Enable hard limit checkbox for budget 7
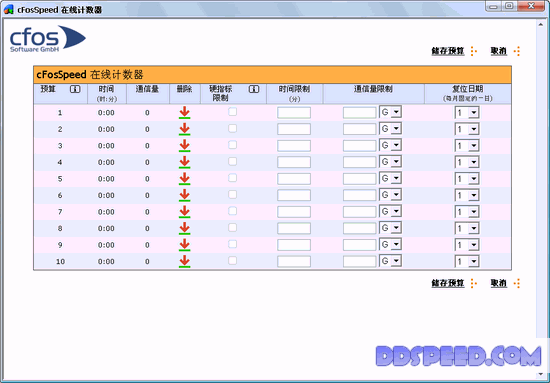 coord(233,211)
